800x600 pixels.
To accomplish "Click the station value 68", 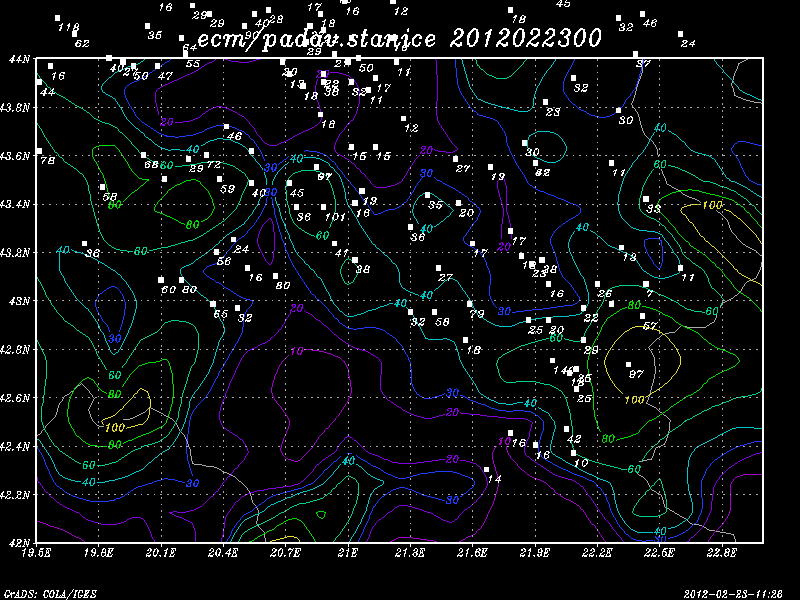I will click(x=152, y=165).
